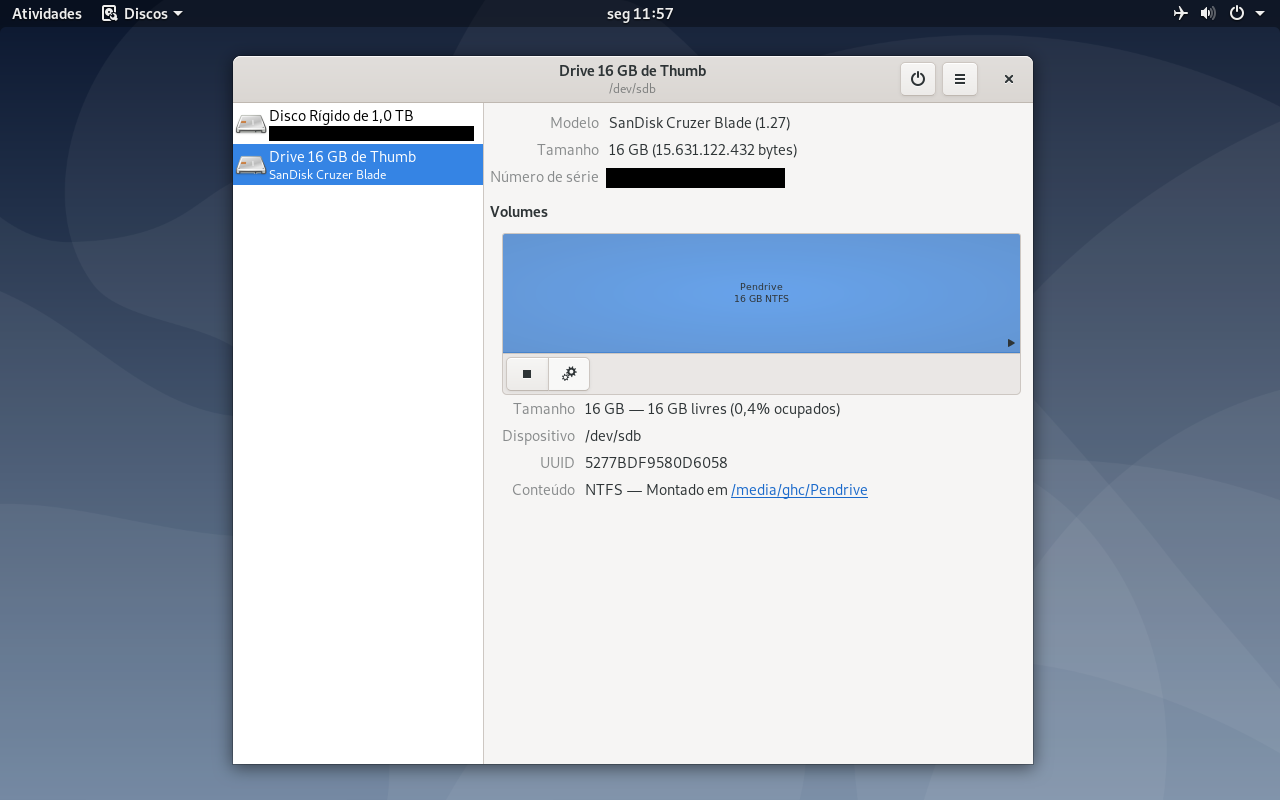The height and width of the screenshot is (800, 1280).
Task: Expand the system status menu arrow
Action: (x=1260, y=14)
